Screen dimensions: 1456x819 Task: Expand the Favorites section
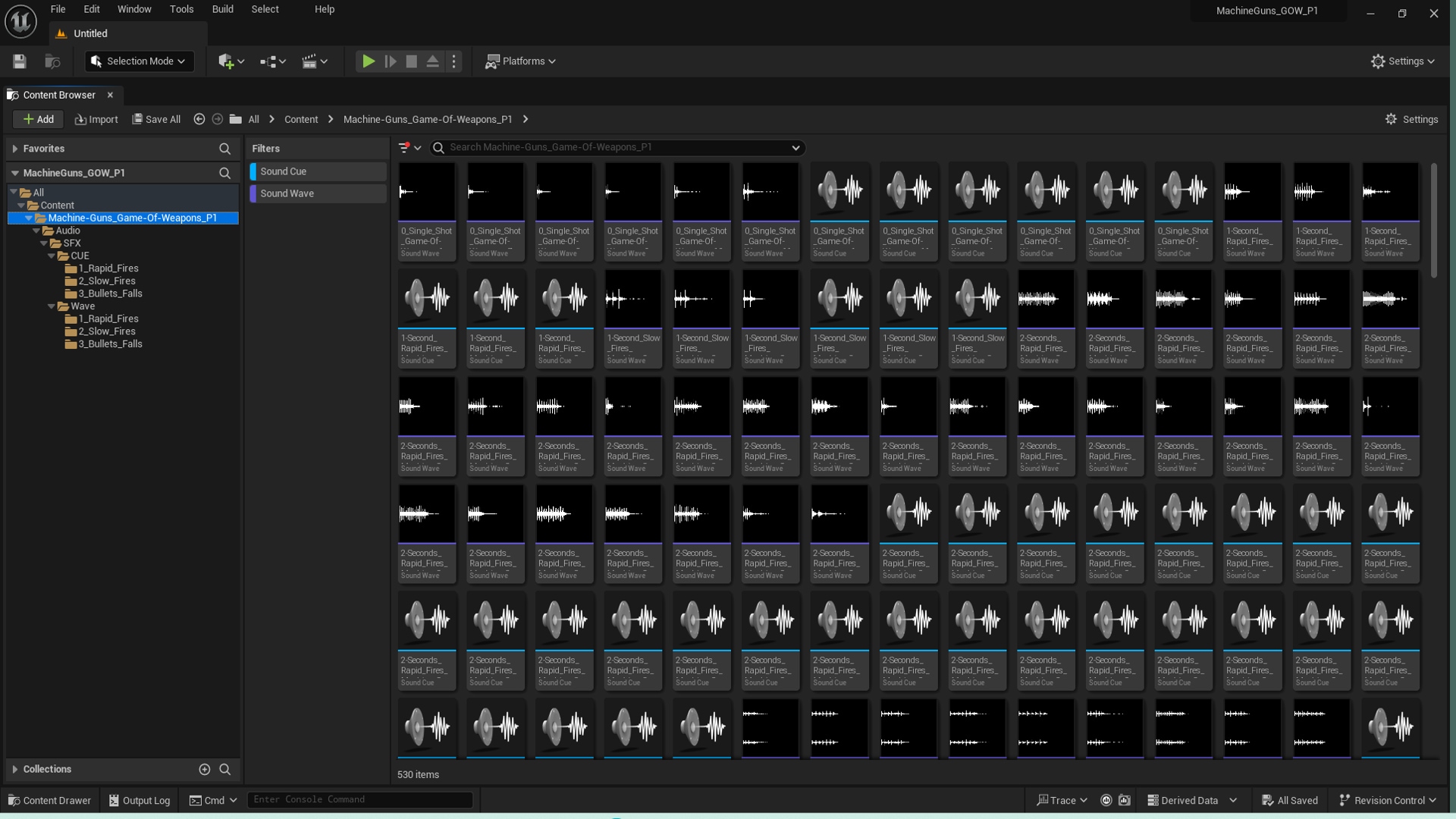coord(15,149)
